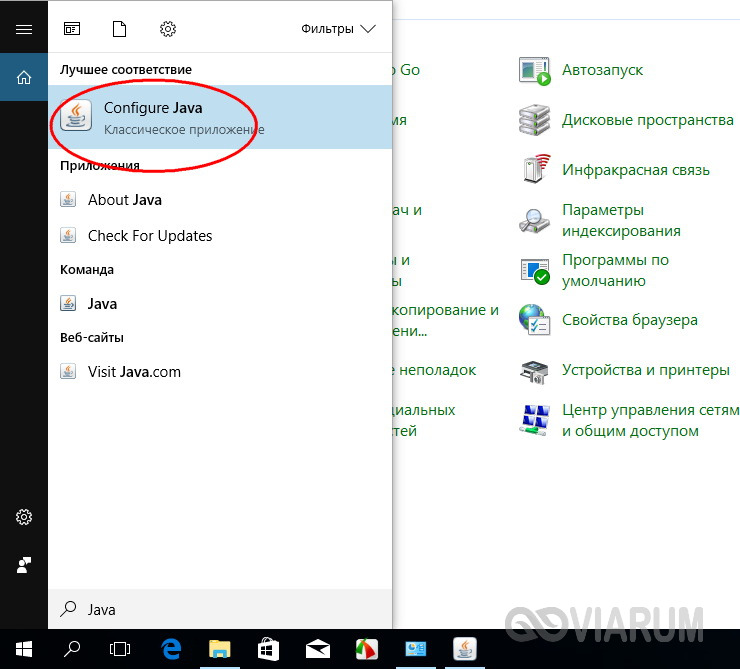
Task: Open Центр управления сетями link
Action: pos(650,420)
